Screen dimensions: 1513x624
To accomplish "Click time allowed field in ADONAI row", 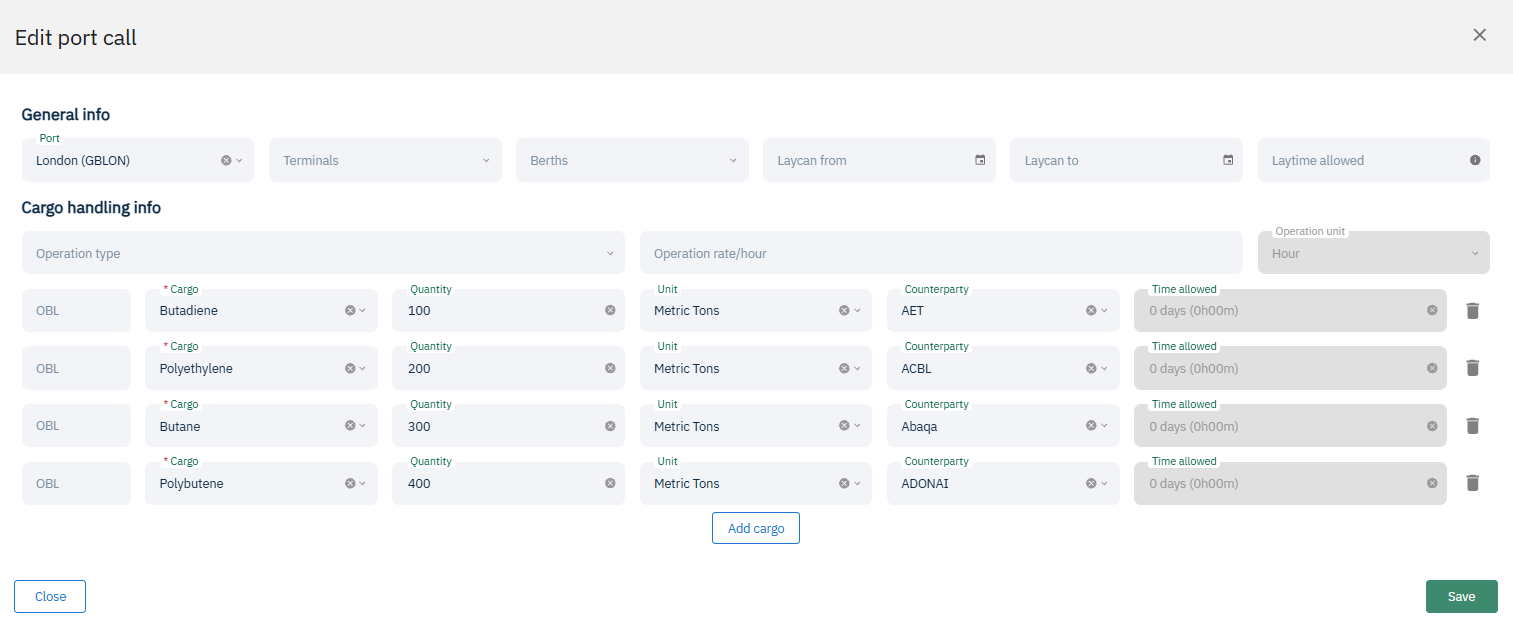I will [x=1290, y=483].
